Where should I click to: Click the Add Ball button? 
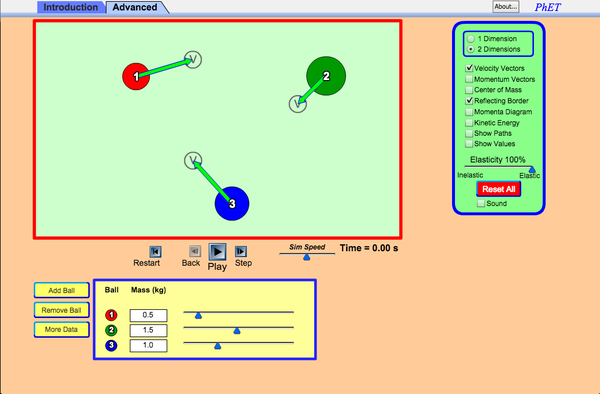[62, 290]
